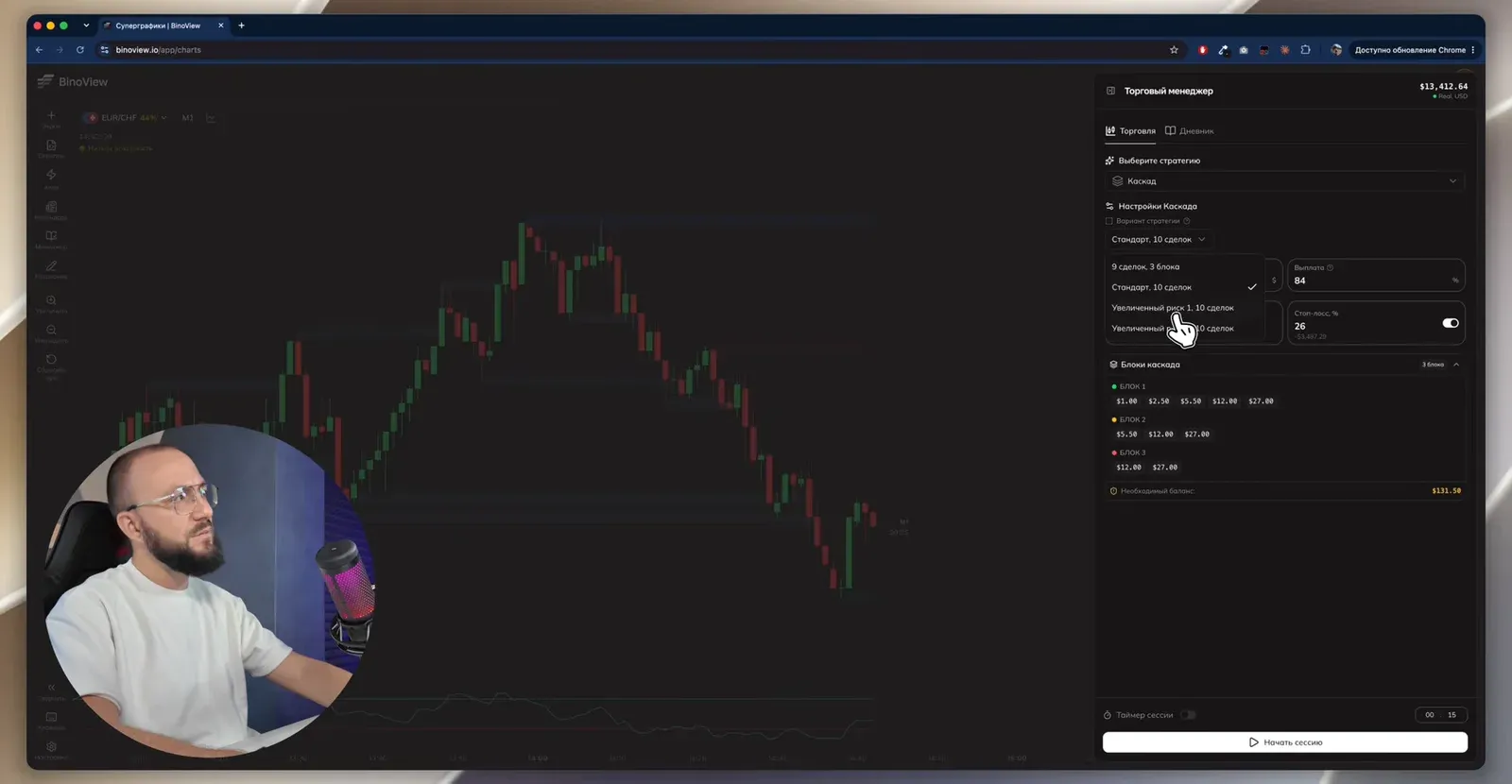
Task: Open the red hand ad-blocker extension
Action: 1202,50
